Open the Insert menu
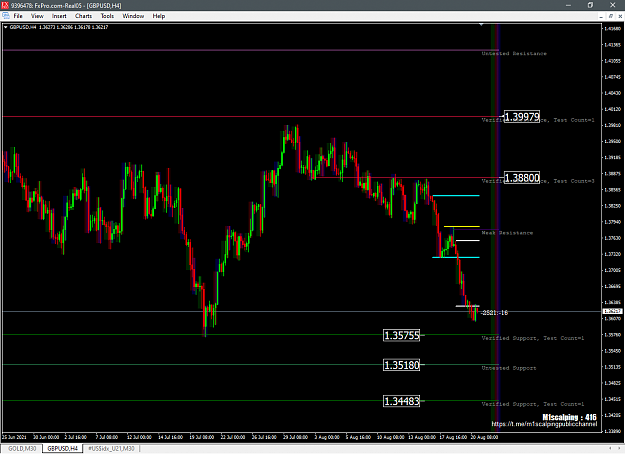This screenshot has height=454, width=625. point(59,16)
